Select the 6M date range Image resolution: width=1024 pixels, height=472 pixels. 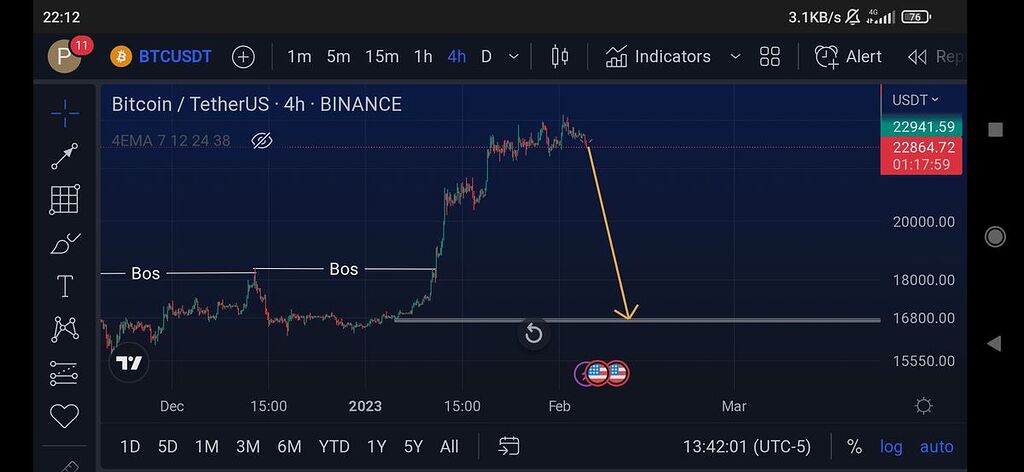(289, 446)
